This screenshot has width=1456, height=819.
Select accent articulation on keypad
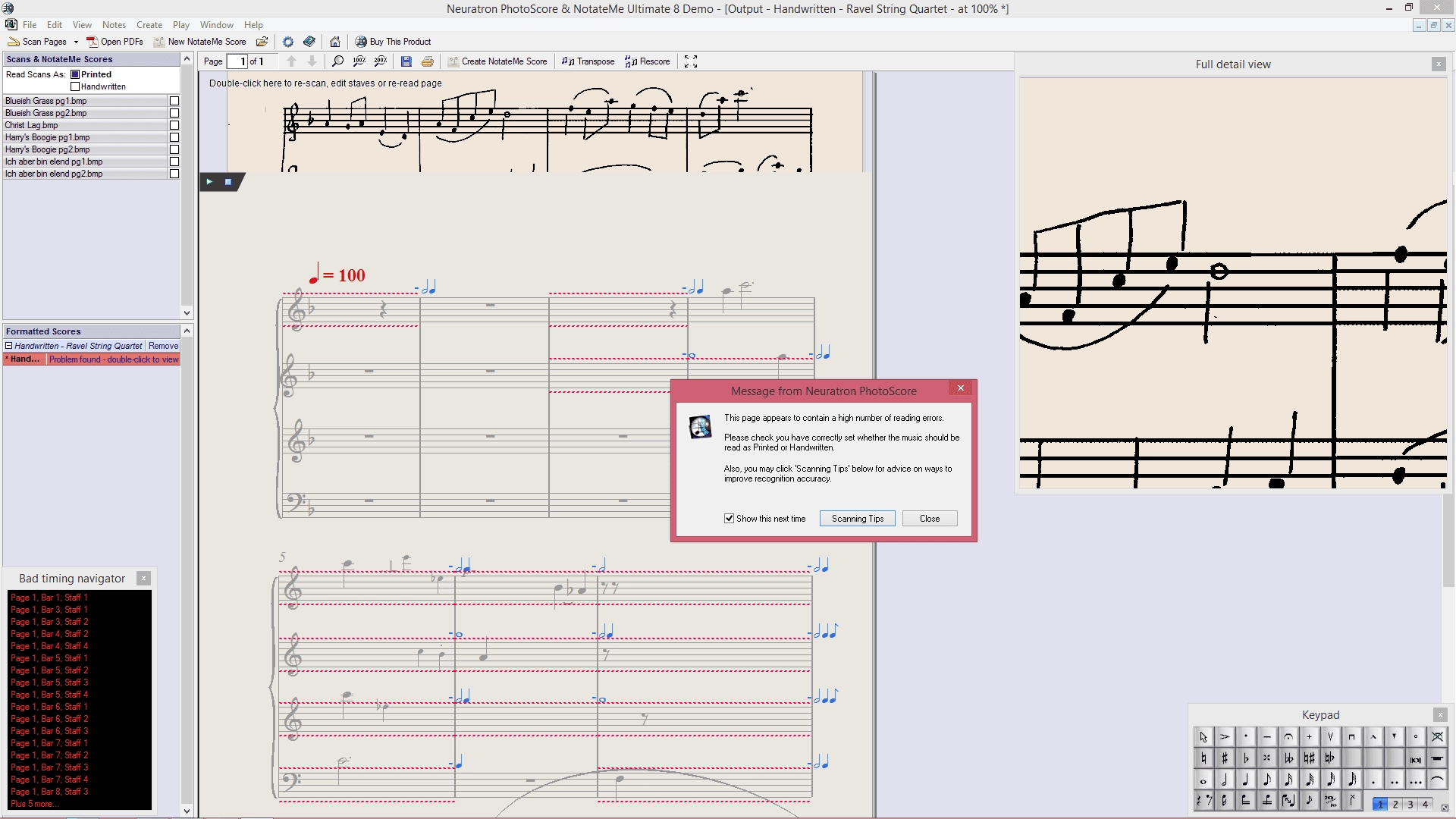(1225, 736)
